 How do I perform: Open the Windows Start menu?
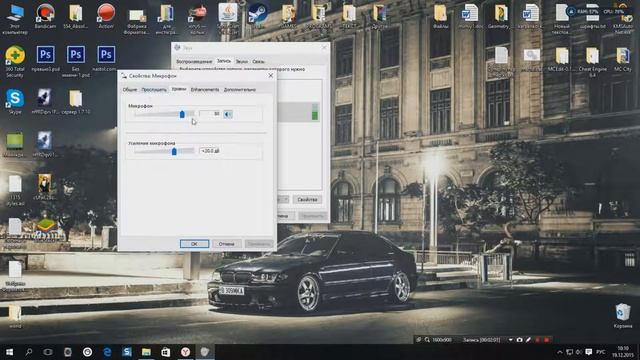pyautogui.click(x=9, y=352)
